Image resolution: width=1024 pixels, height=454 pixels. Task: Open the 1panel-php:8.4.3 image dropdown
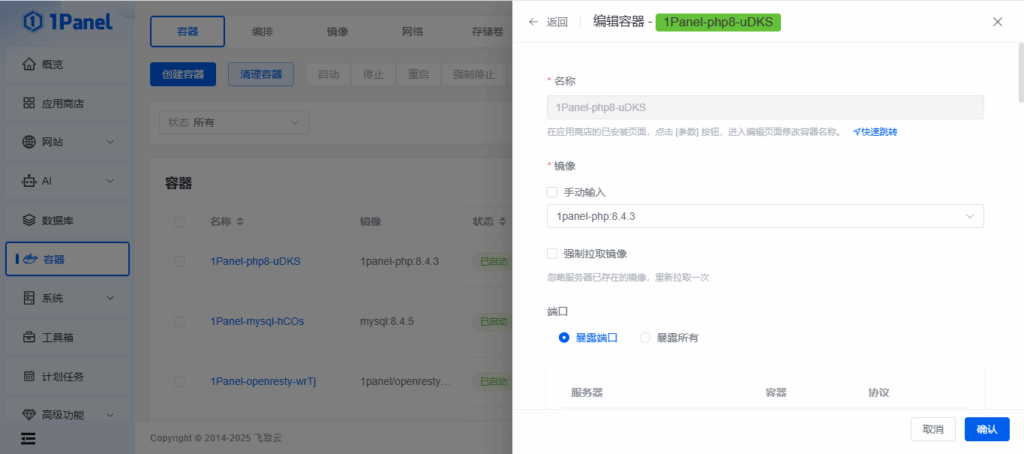(x=765, y=216)
